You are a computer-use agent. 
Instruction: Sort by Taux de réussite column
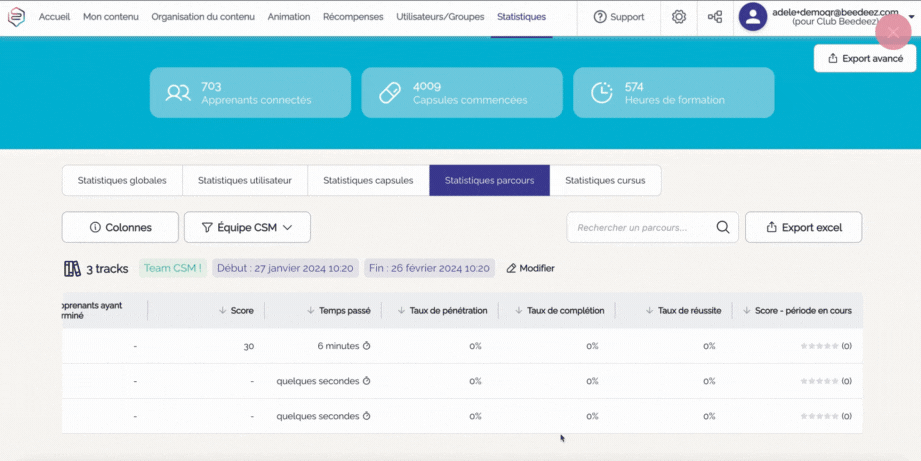649,311
